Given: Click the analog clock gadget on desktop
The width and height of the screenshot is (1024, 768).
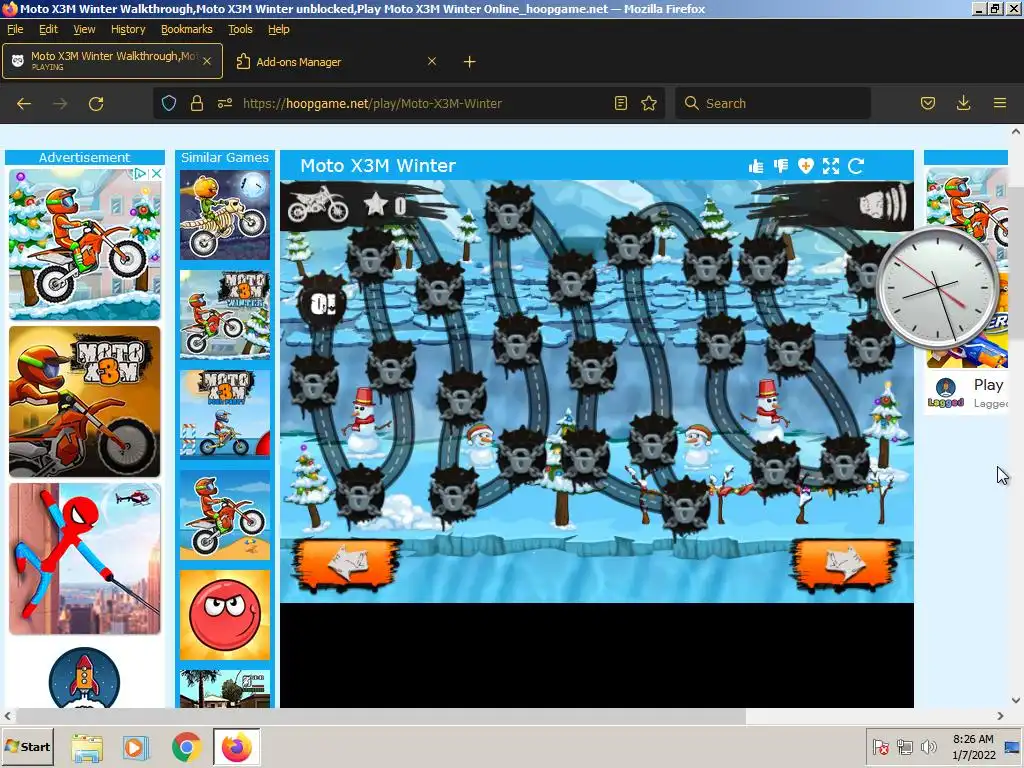Looking at the screenshot, I should tap(937, 288).
